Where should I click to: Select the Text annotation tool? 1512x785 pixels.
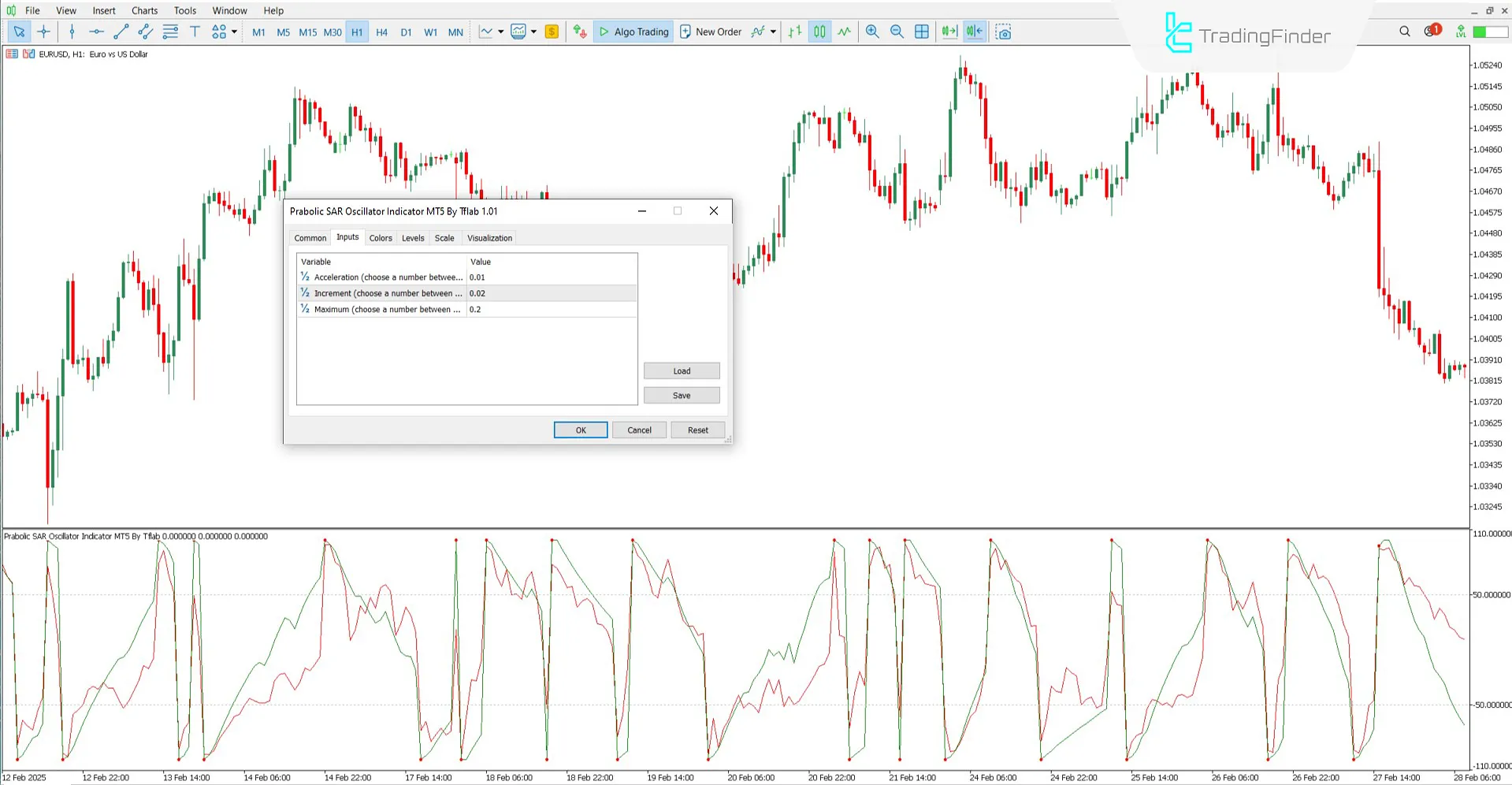click(195, 32)
